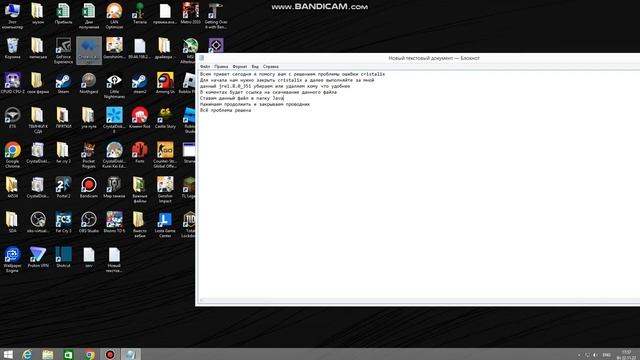Open the Файл menu in Notepad
This screenshot has height=360, width=640.
click(205, 67)
